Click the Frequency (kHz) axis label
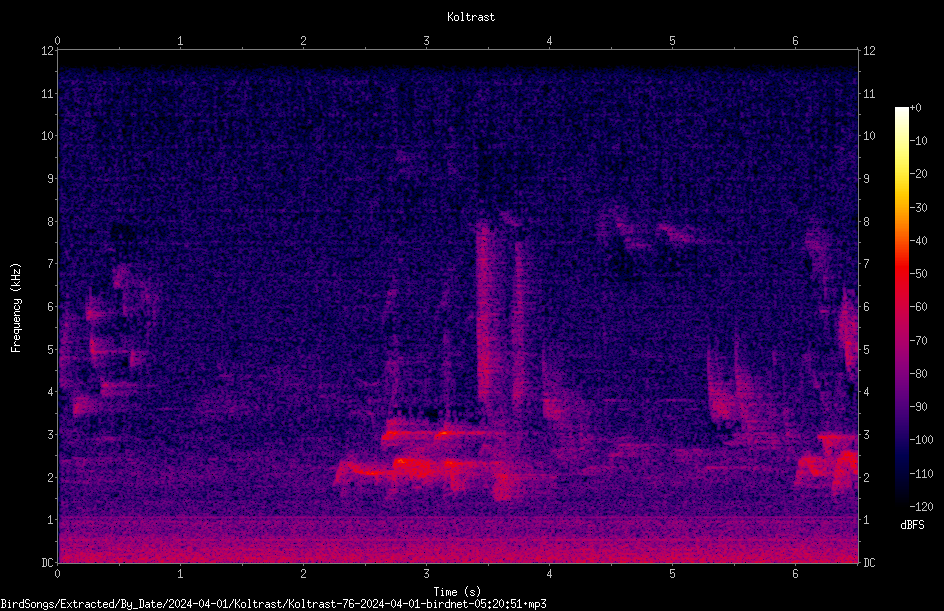This screenshot has height=611, width=944. tap(16, 308)
